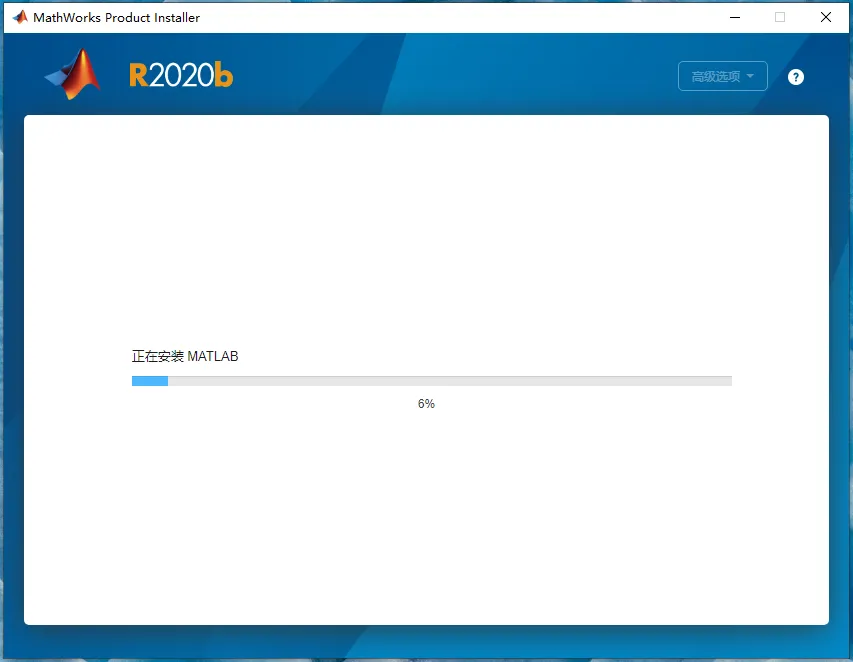Screen dimensions: 853x662
Task: Close the MathWorks Product Installer window
Action: tap(825, 17)
